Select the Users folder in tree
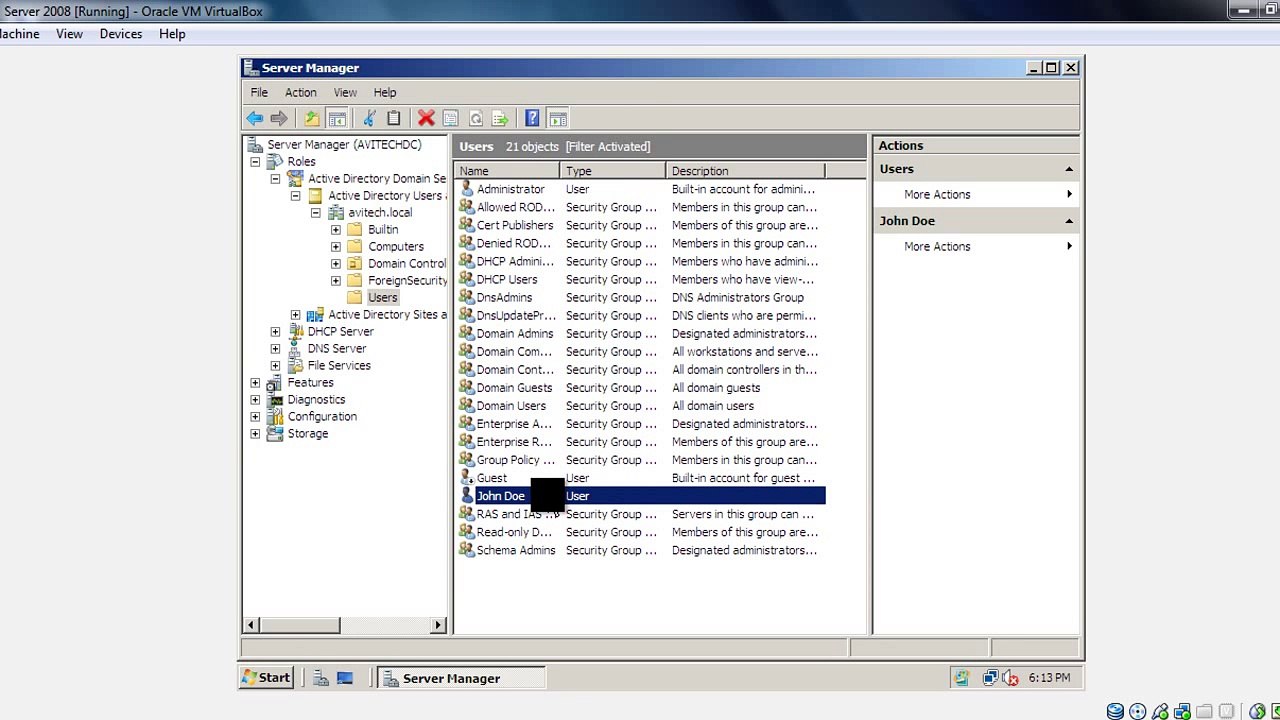 tap(382, 298)
